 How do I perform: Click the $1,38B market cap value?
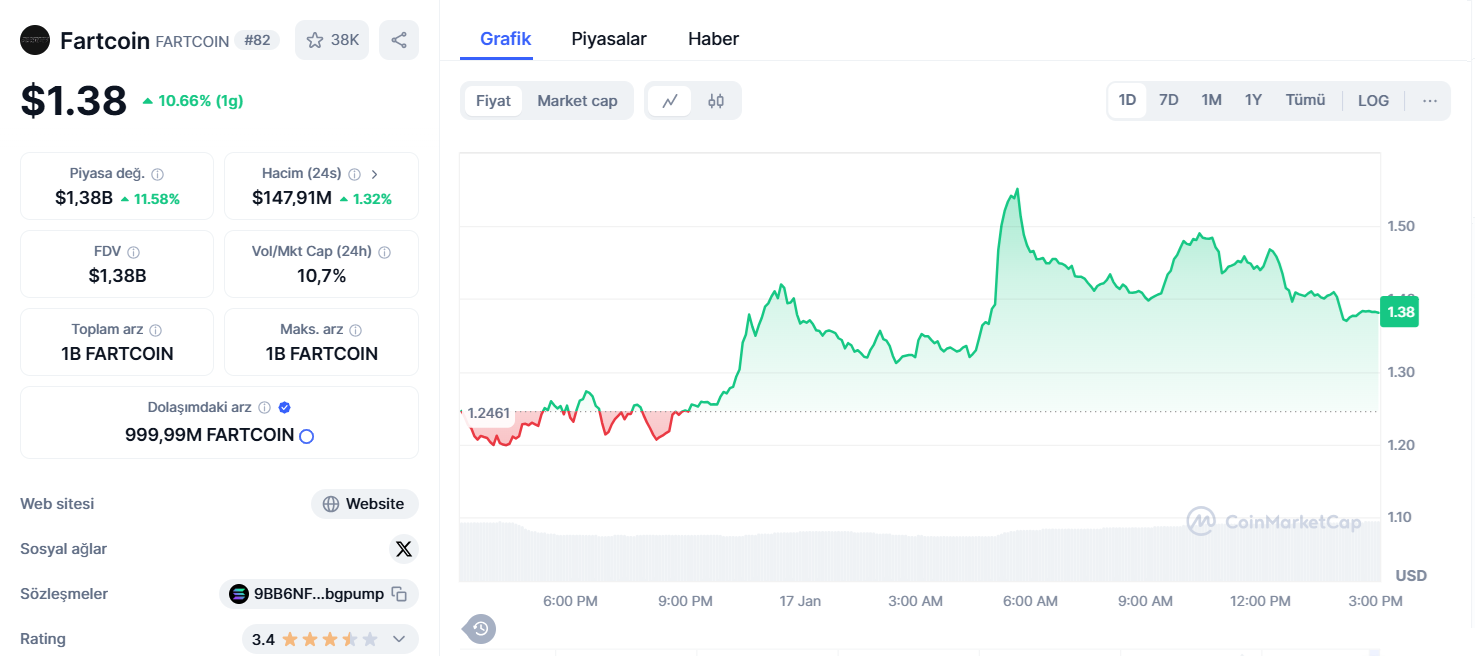[84, 198]
